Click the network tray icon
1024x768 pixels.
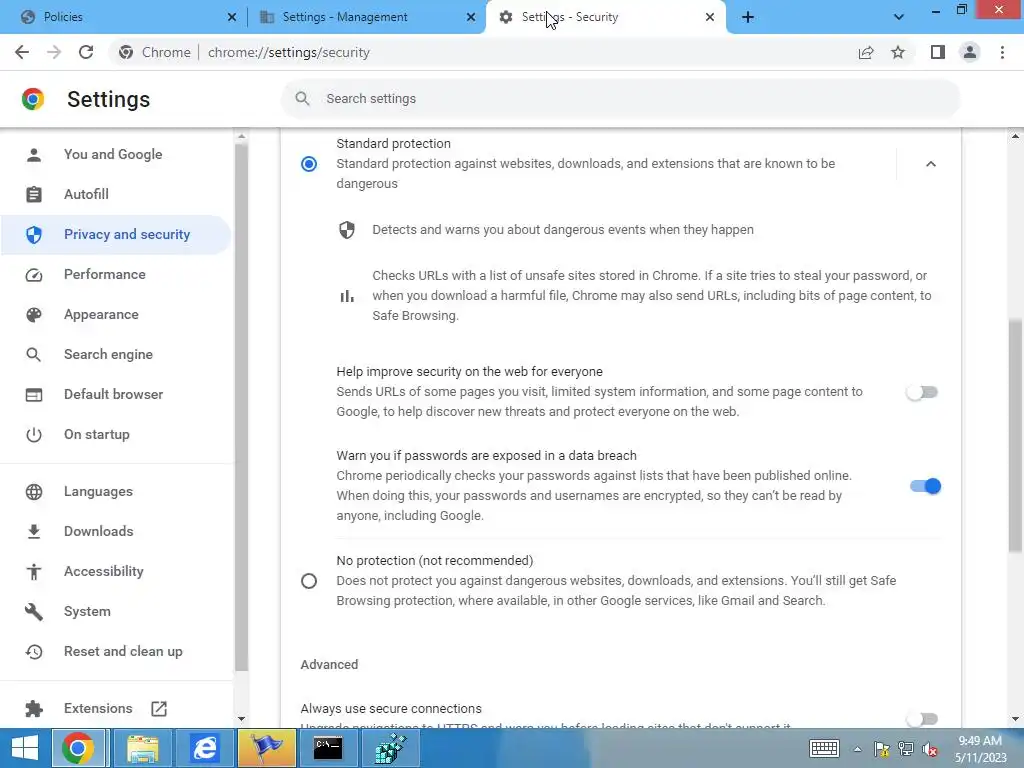click(906, 749)
